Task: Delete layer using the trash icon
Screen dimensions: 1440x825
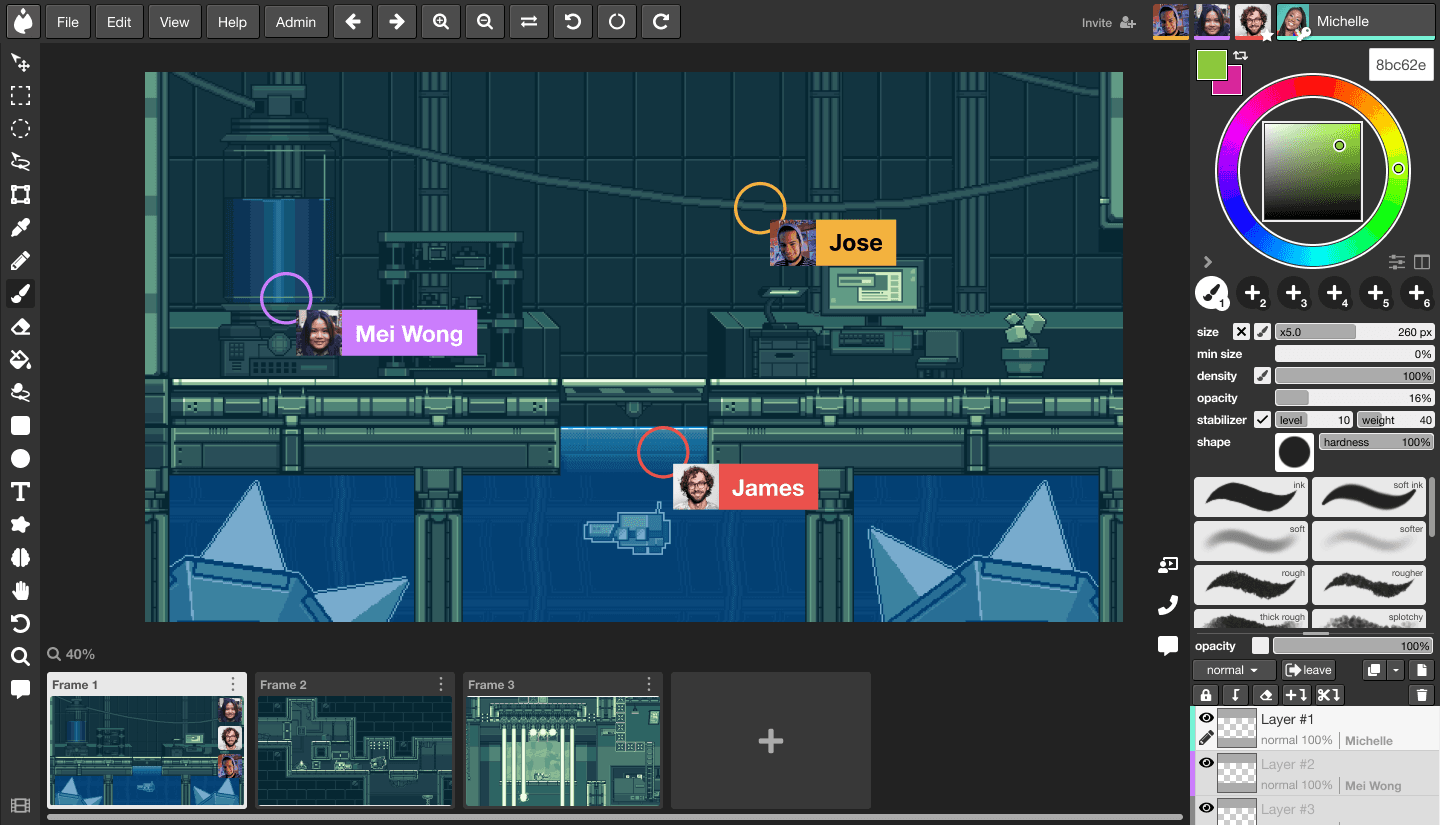Action: tap(1422, 695)
